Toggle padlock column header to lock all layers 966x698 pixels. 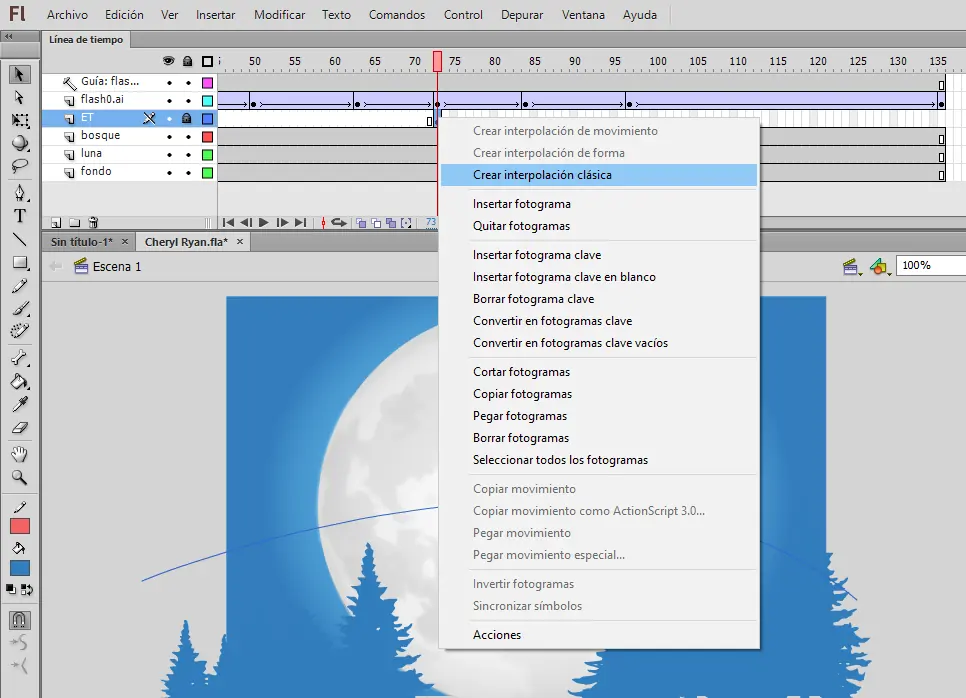187,61
